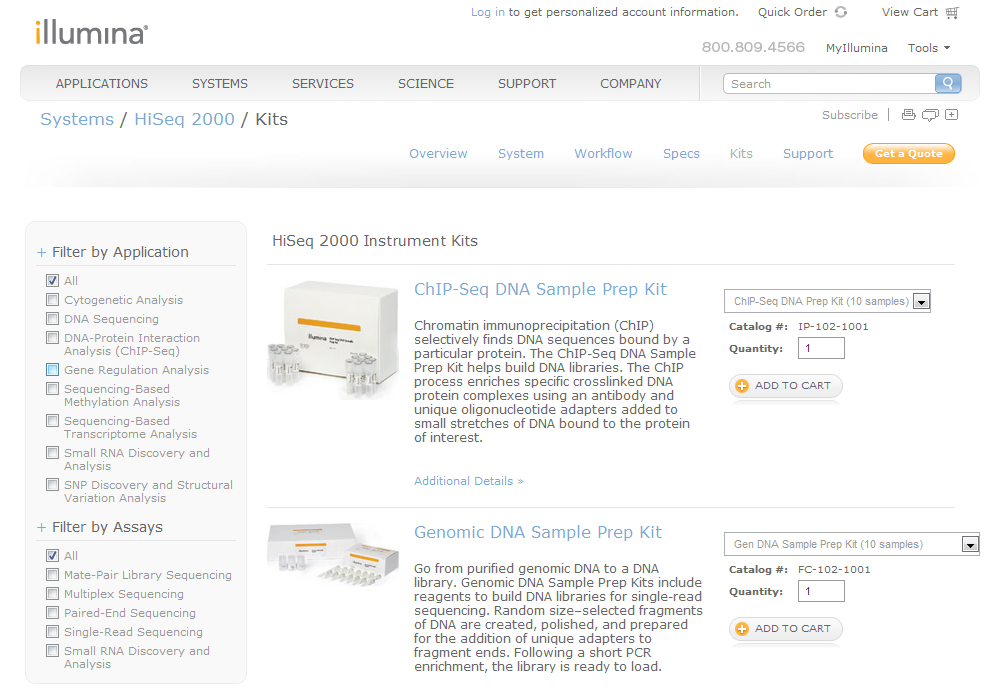Check Small RNA Discovery under Filter by Application
Screen dimensions: 1004x699
[53, 453]
